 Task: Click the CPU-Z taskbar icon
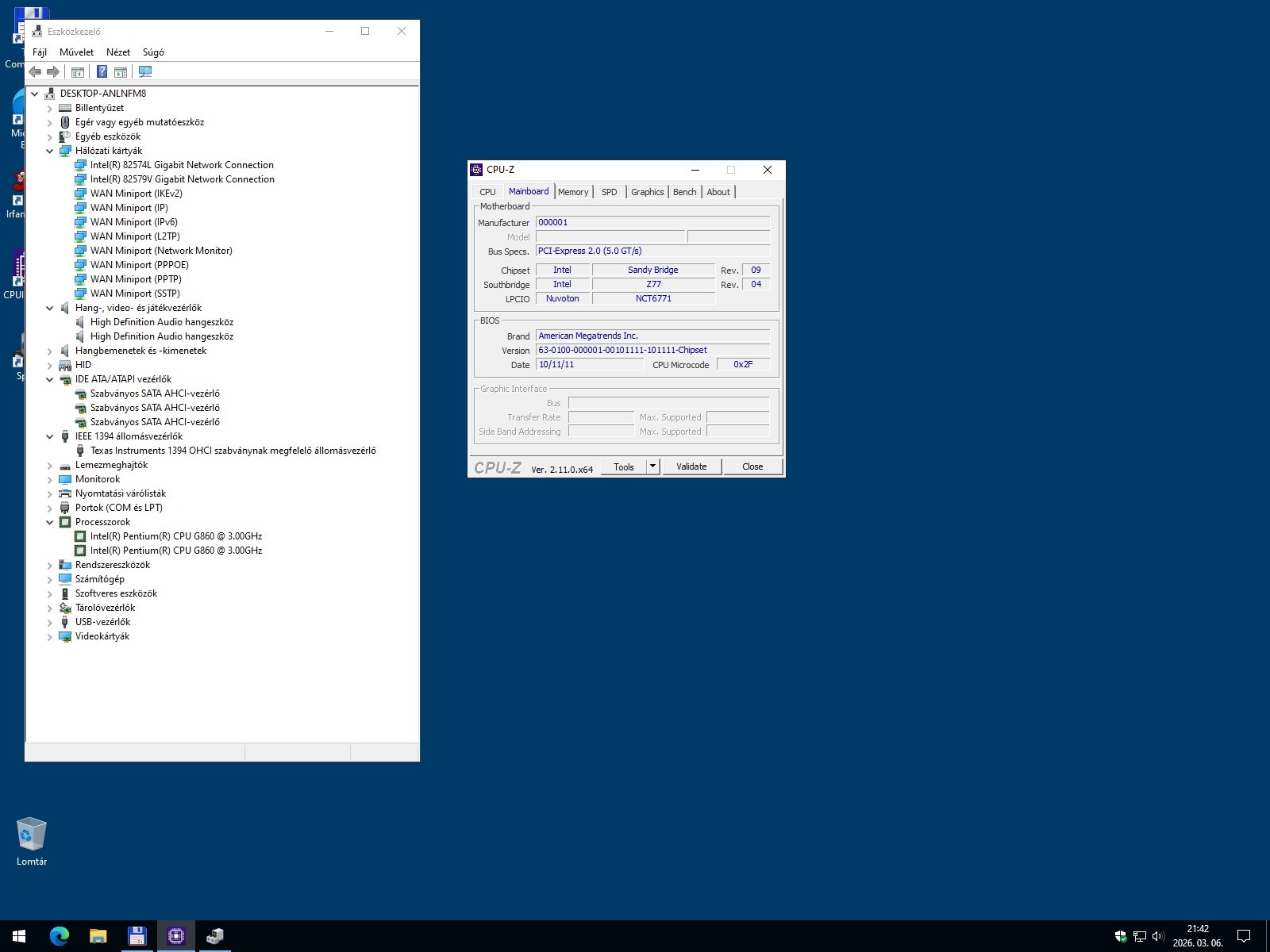click(175, 936)
